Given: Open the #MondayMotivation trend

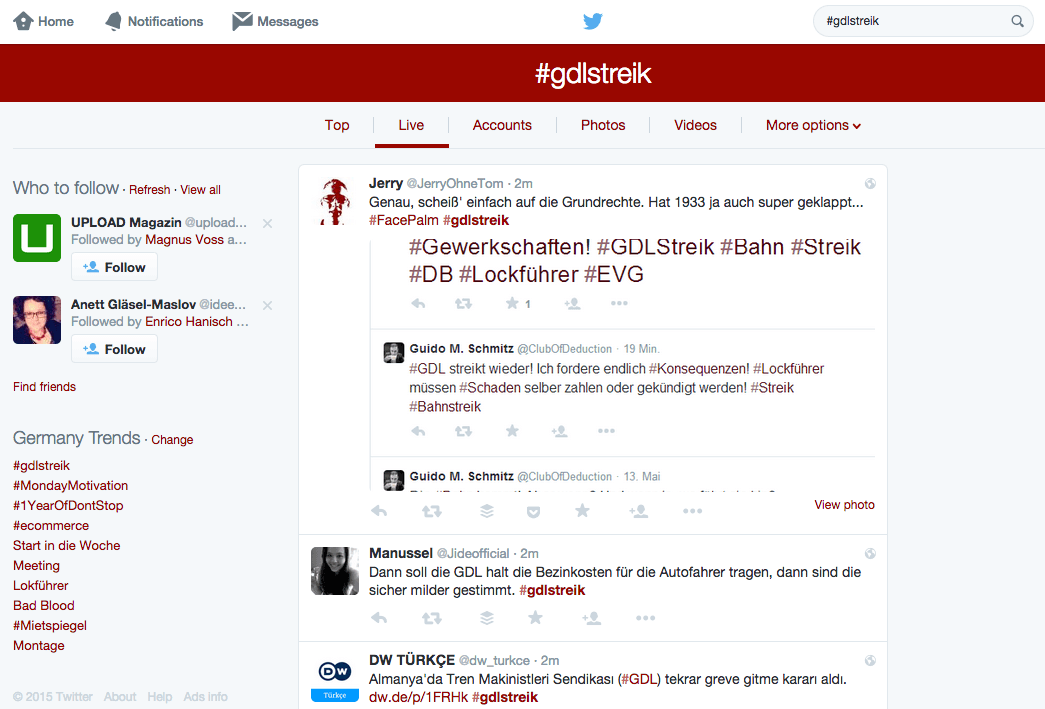Looking at the screenshot, I should point(71,486).
